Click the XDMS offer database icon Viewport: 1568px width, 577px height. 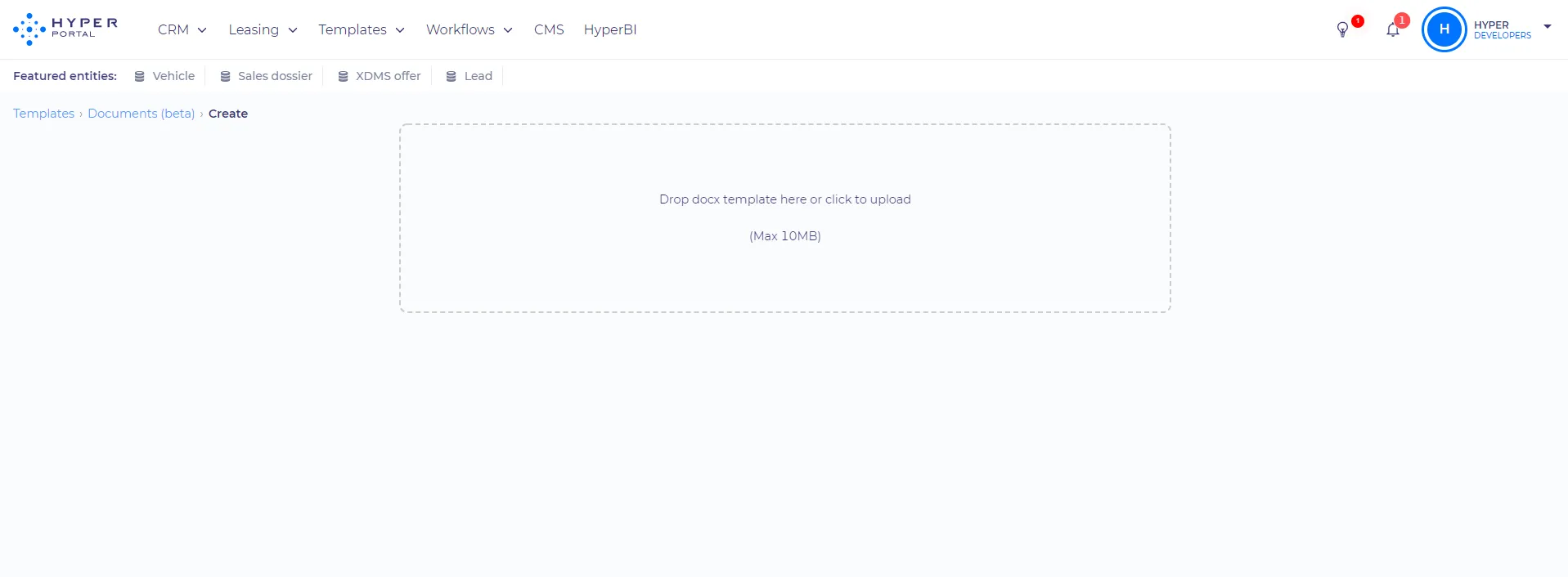pyautogui.click(x=343, y=77)
